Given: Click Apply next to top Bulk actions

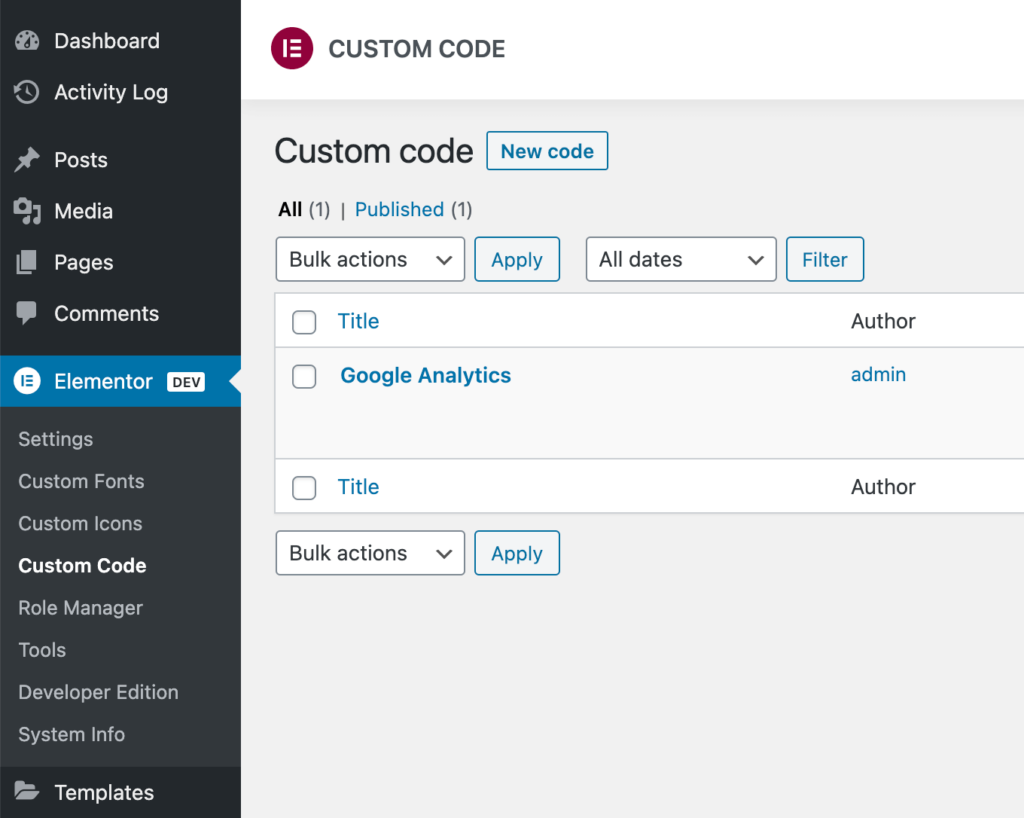Looking at the screenshot, I should click(x=517, y=259).
